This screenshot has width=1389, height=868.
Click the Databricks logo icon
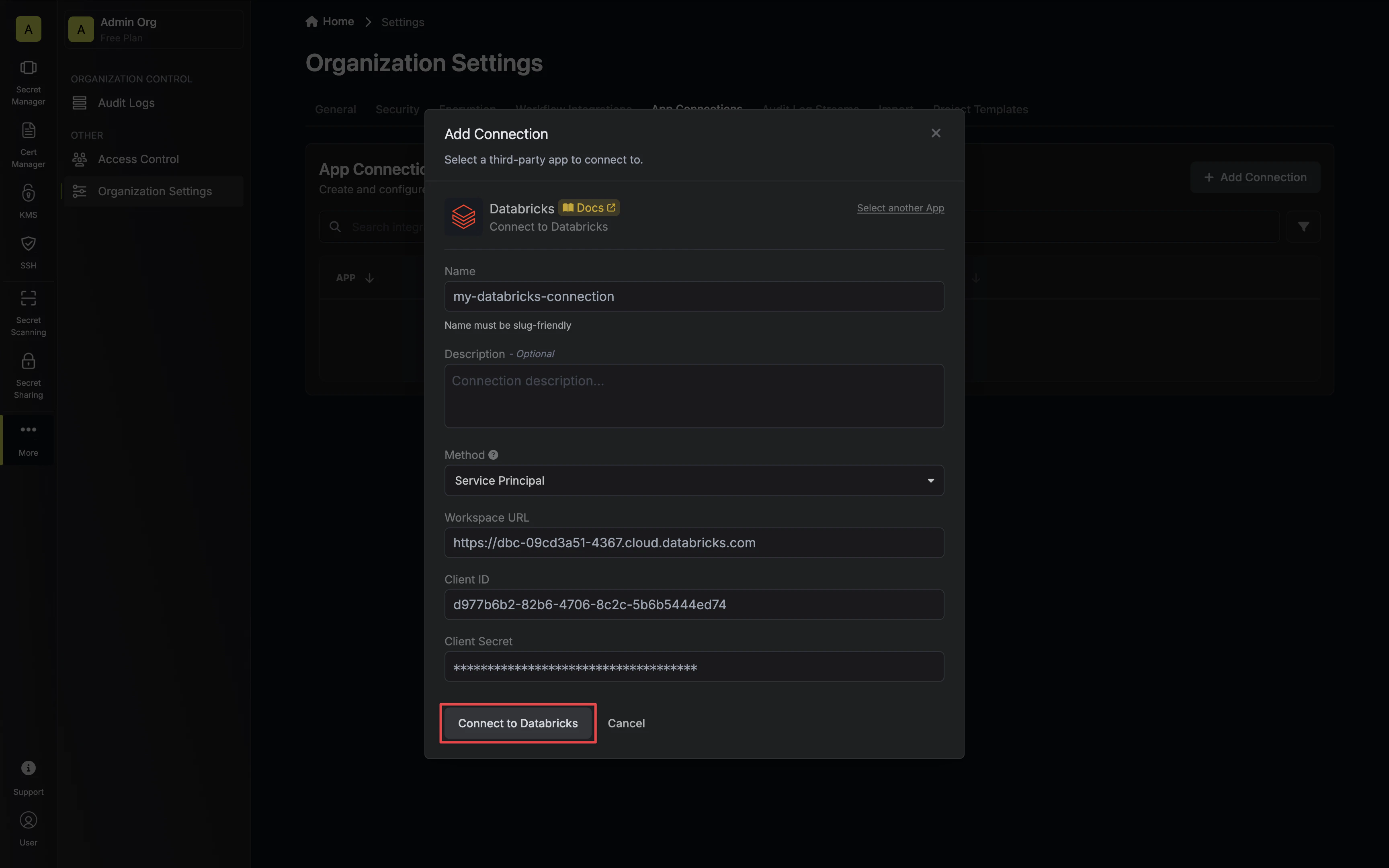463,217
